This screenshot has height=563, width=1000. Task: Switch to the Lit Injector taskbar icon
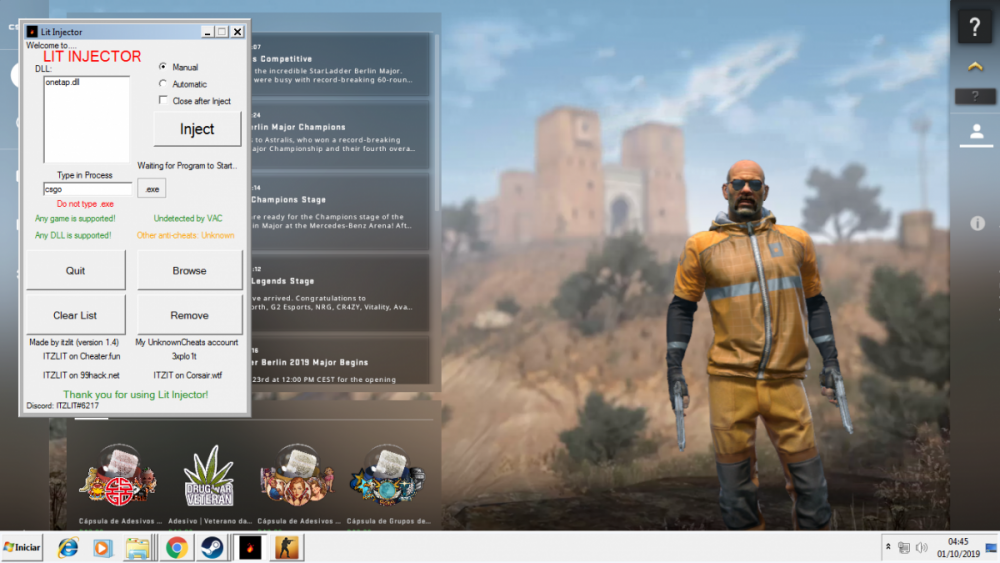250,548
